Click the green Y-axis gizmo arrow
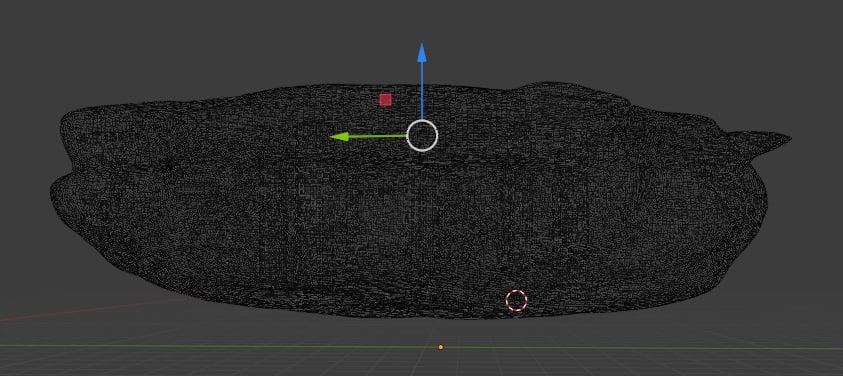Screen dimensions: 843x376 368,137
